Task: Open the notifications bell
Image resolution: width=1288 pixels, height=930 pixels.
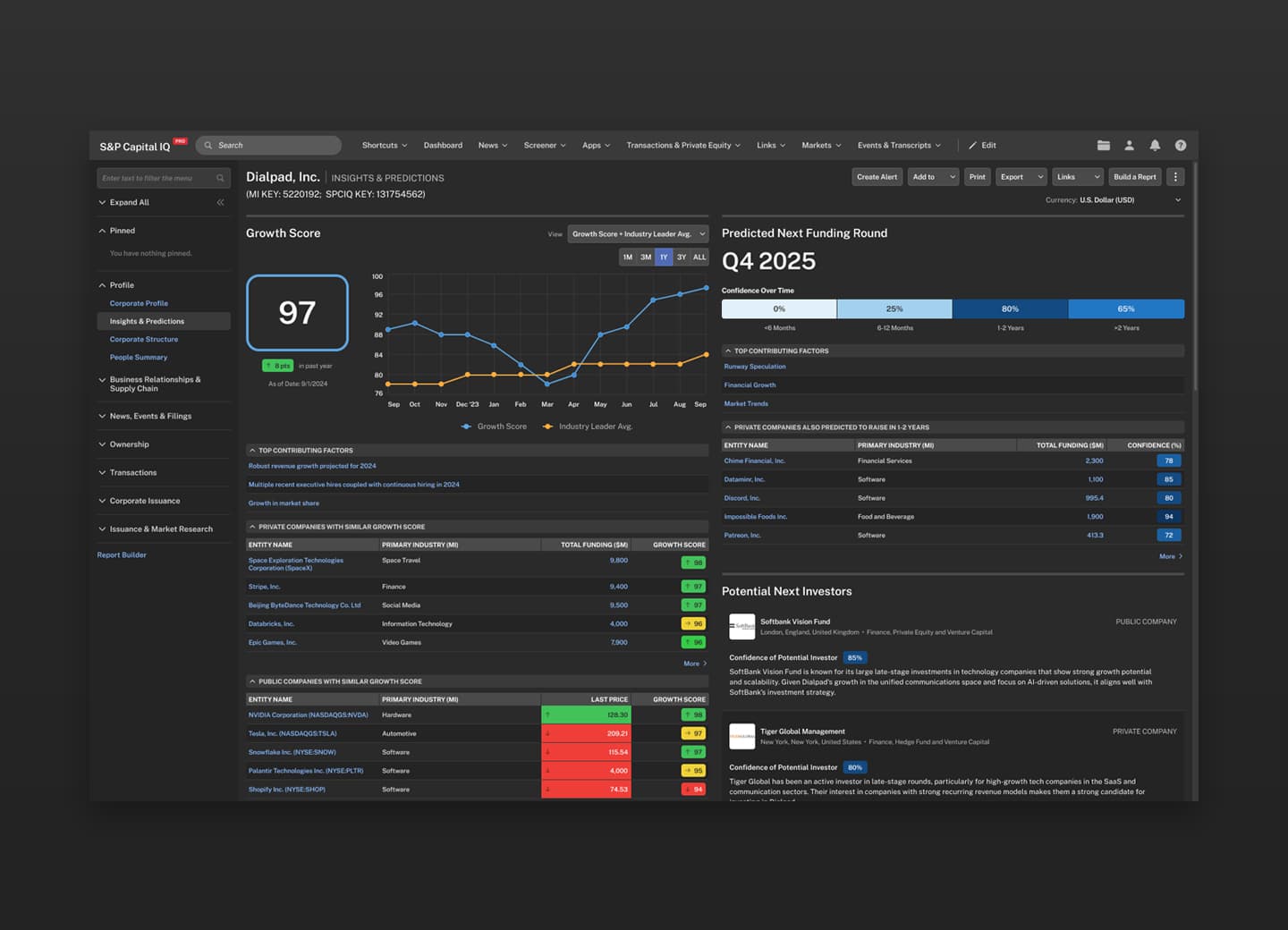Action: (1155, 145)
